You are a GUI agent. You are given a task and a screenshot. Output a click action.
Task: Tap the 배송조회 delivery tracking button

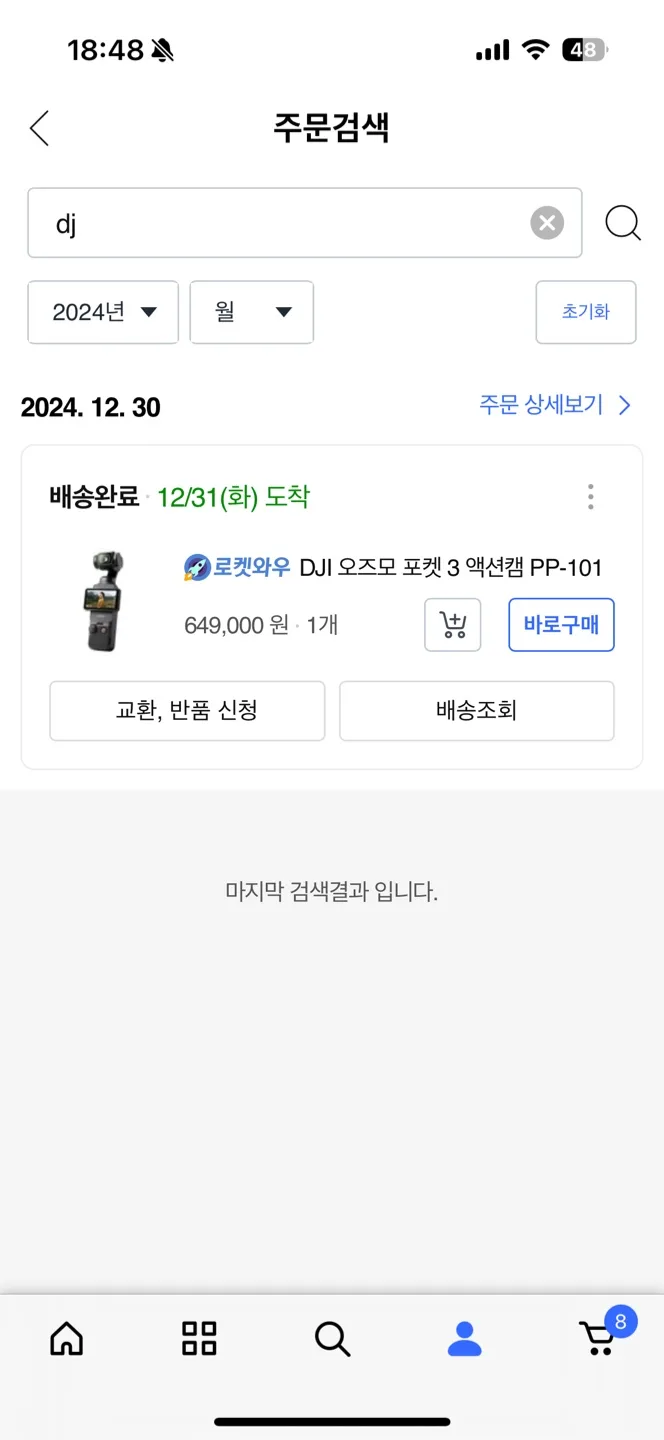click(477, 711)
